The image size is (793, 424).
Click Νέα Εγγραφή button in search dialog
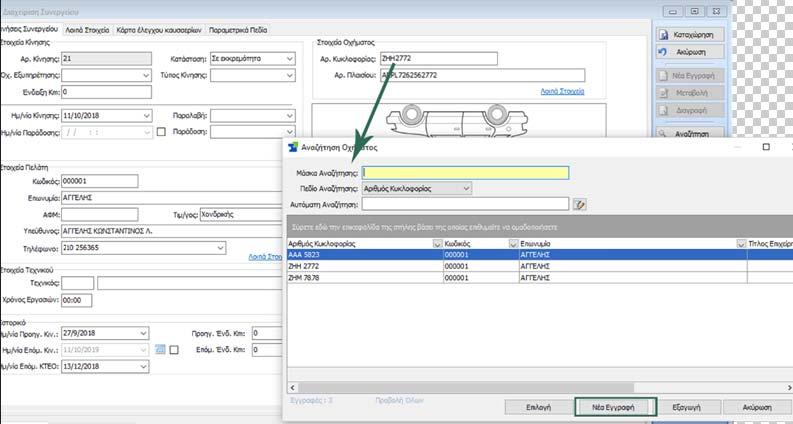pos(613,407)
